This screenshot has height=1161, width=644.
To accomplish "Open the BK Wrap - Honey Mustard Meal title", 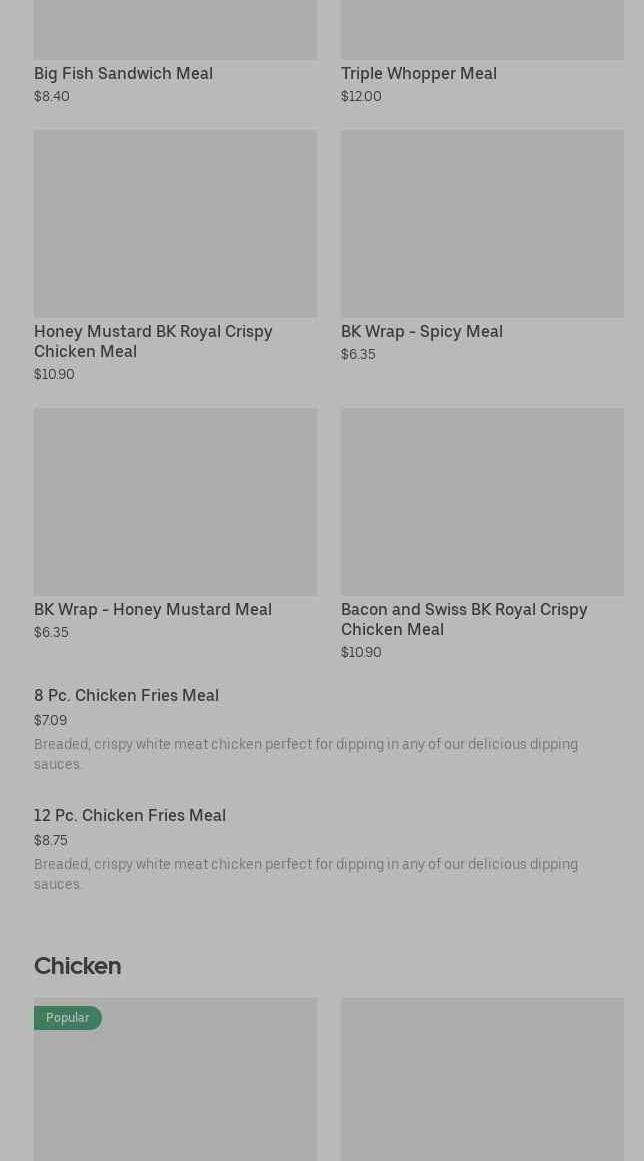I will click(x=153, y=610).
